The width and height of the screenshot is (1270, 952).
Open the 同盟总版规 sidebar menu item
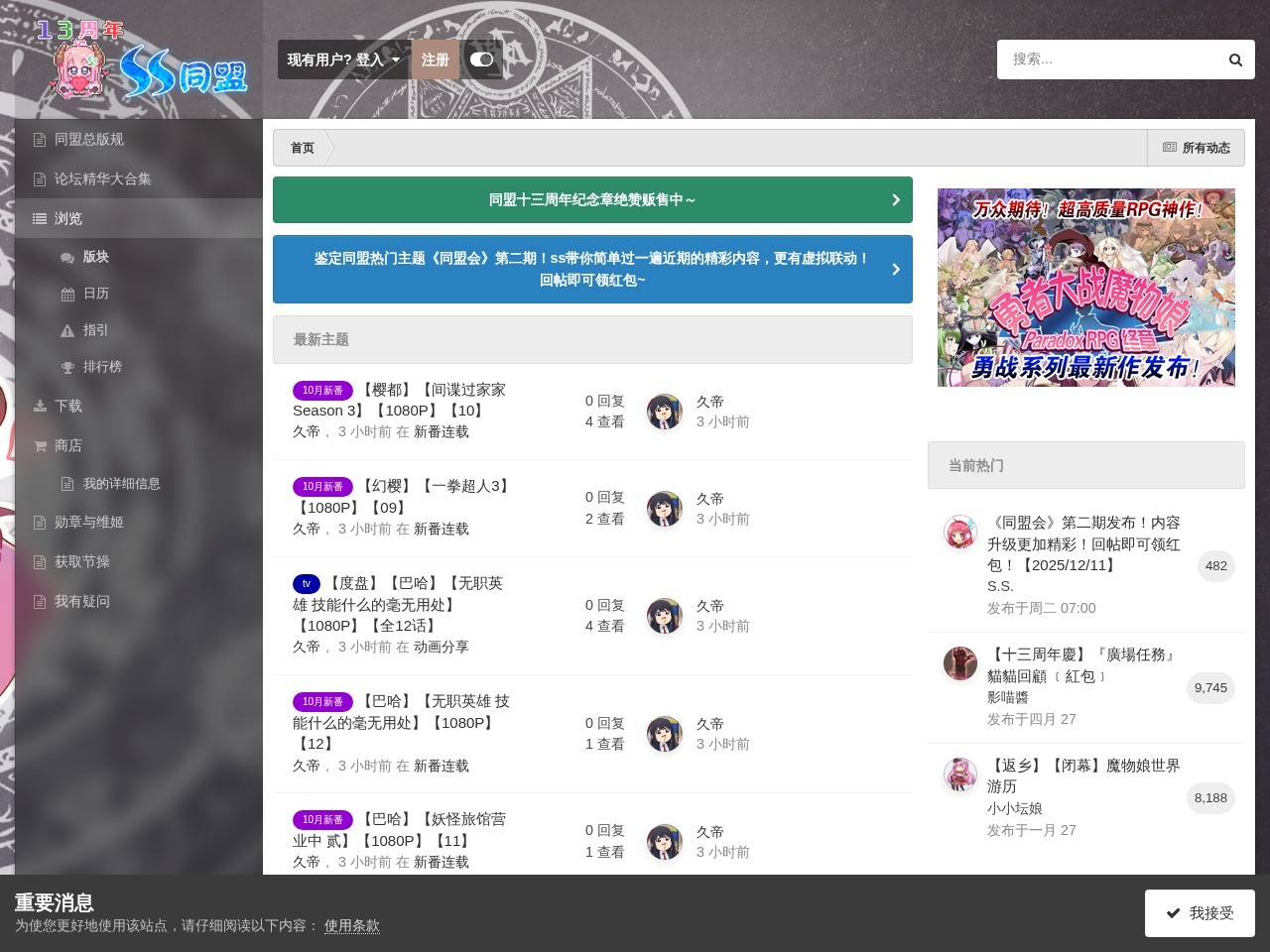(x=139, y=139)
